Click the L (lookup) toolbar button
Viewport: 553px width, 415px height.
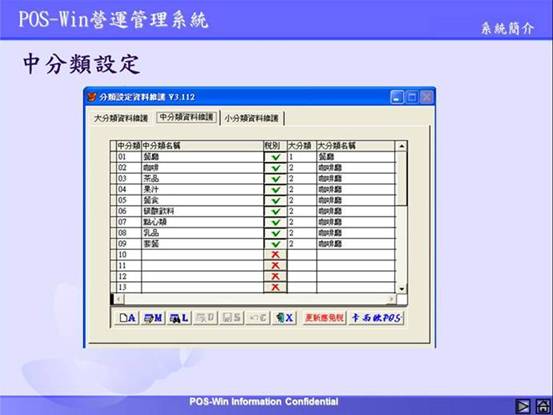coord(179,318)
